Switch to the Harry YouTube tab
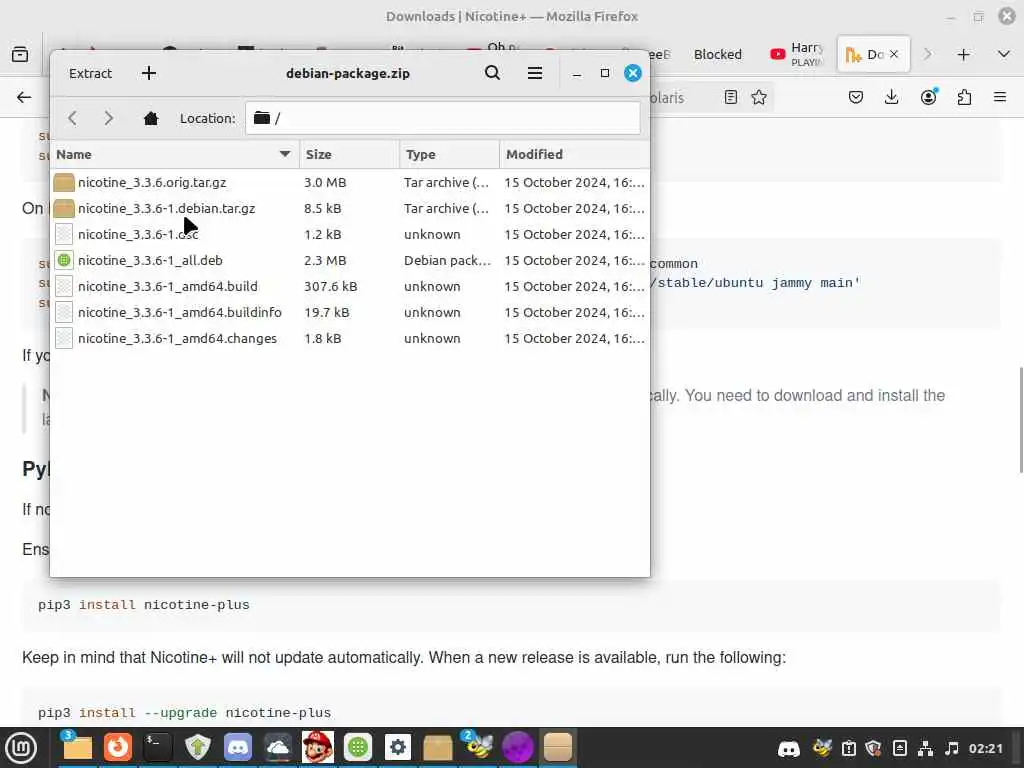 pyautogui.click(x=797, y=55)
